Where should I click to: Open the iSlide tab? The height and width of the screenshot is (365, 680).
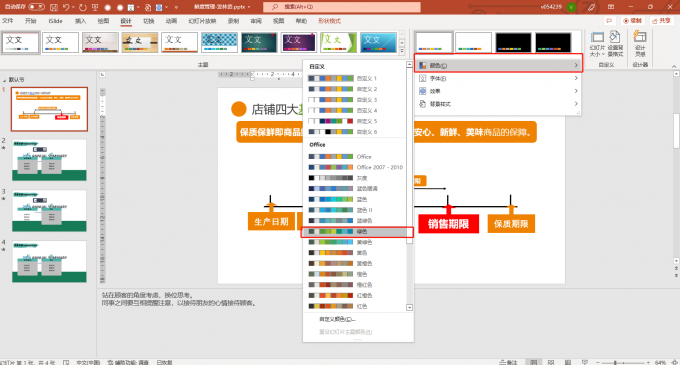pyautogui.click(x=56, y=21)
